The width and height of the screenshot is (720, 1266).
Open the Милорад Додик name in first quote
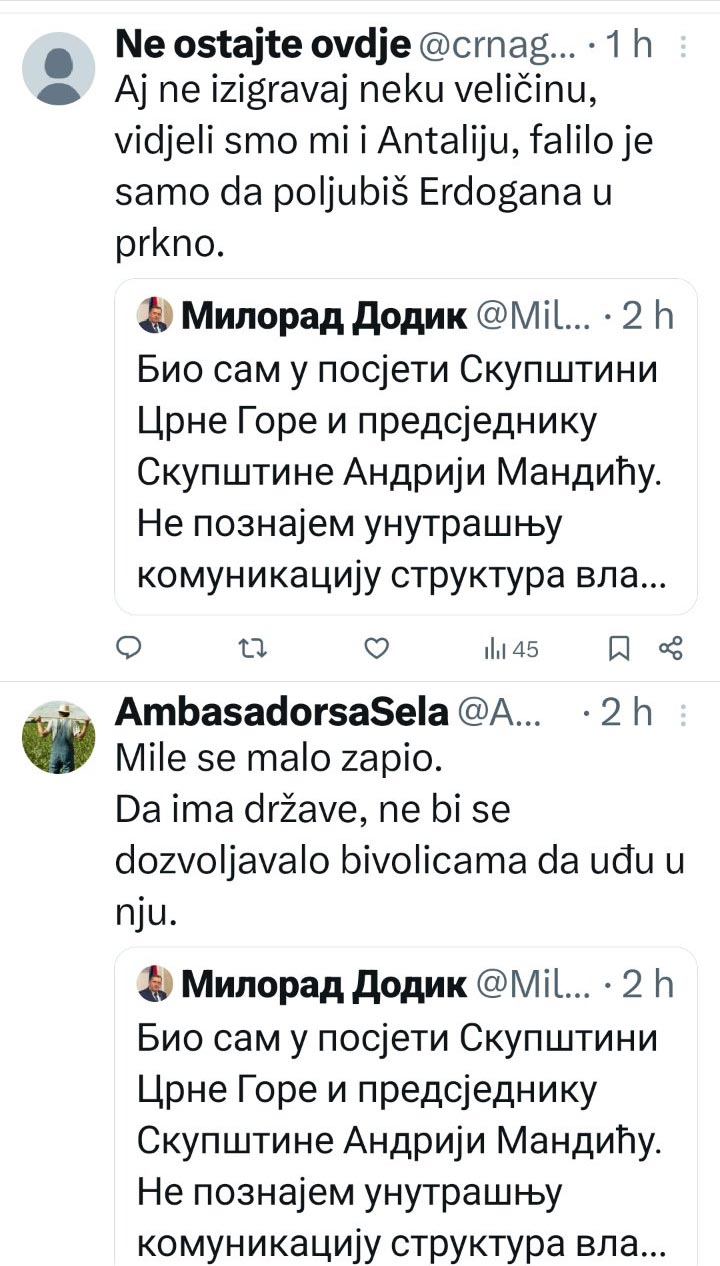pyautogui.click(x=324, y=317)
